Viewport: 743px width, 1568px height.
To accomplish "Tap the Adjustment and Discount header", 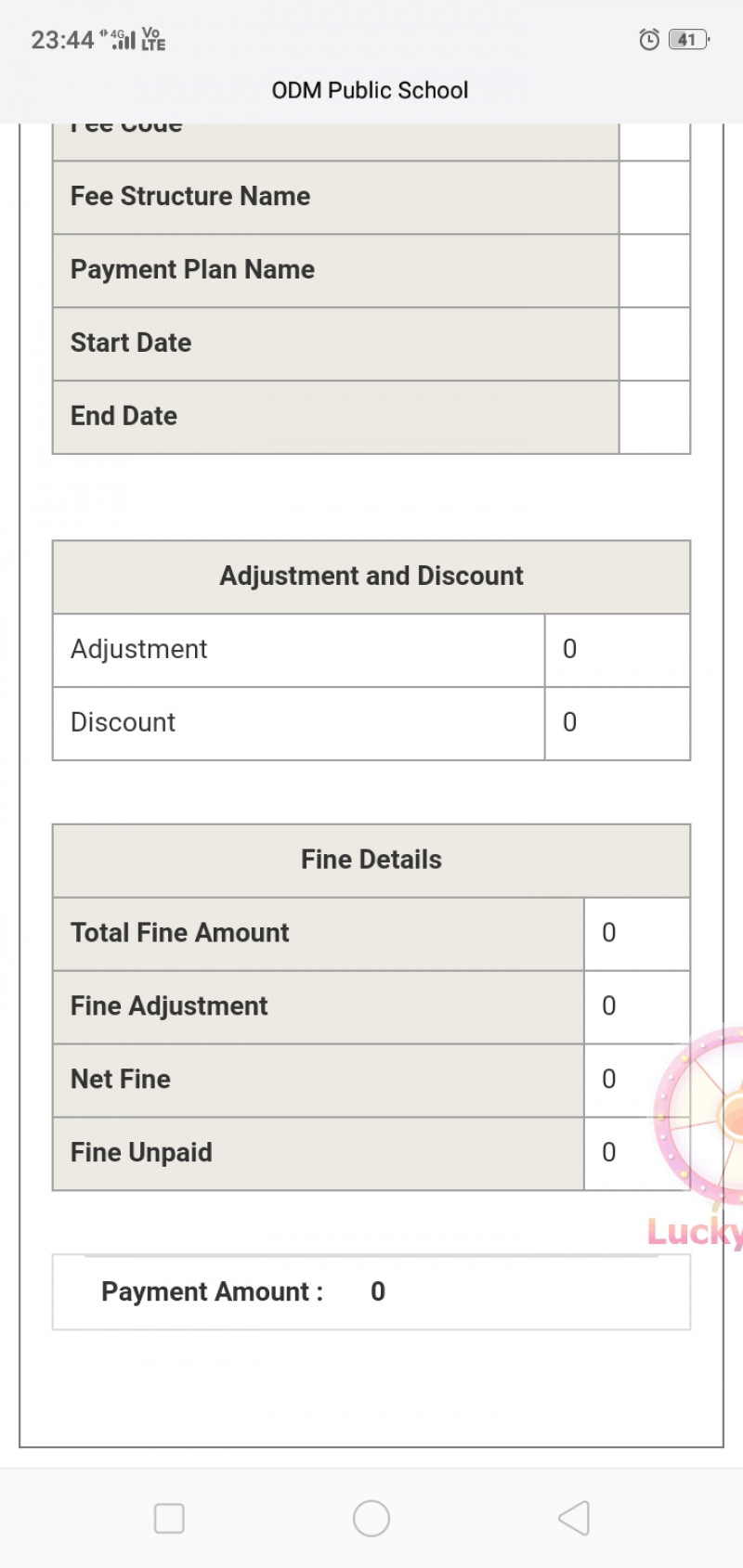I will (371, 577).
